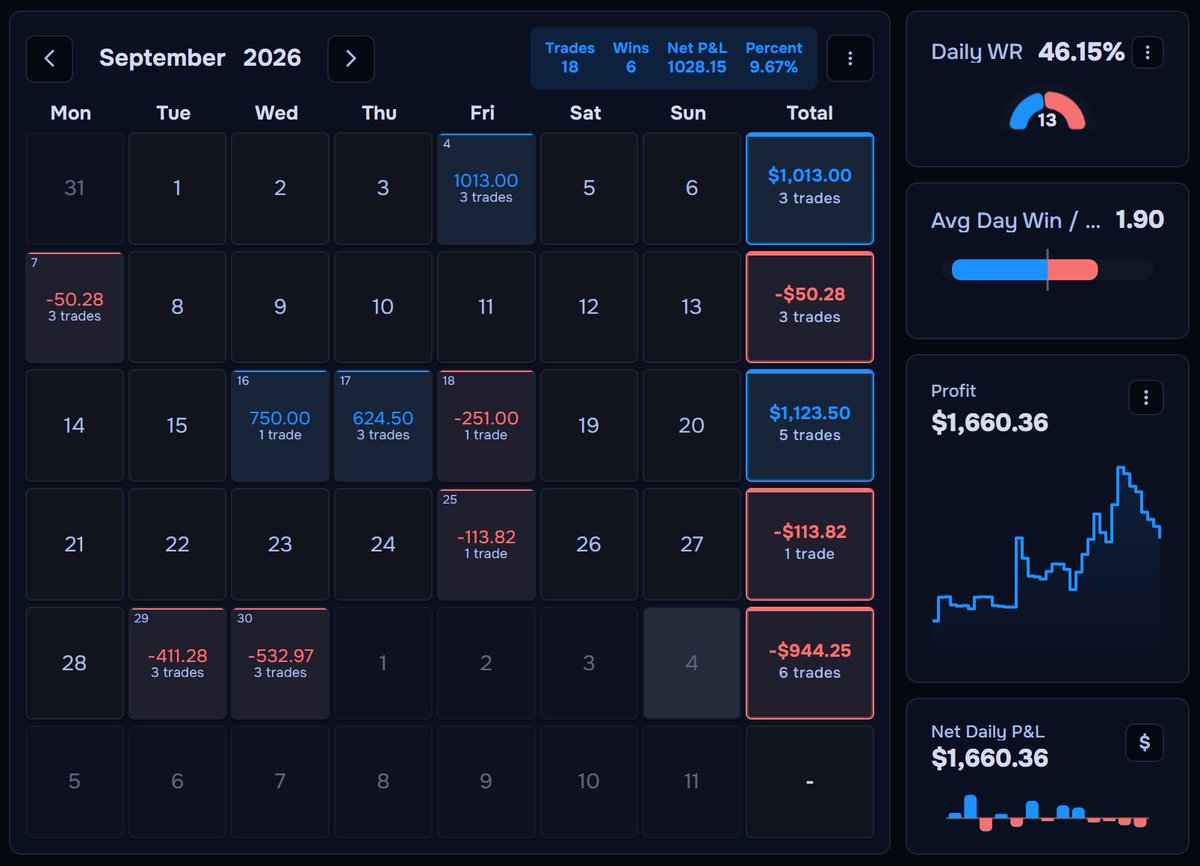The height and width of the screenshot is (866, 1200).
Task: Click Net P&L 1028.15 stat
Action: [697, 58]
